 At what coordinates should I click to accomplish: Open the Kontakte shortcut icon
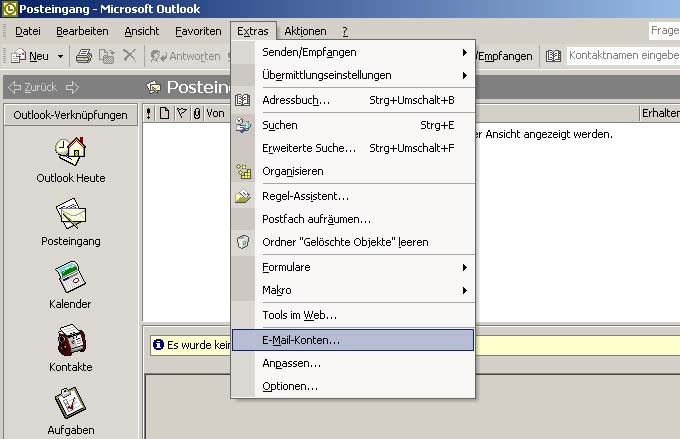[71, 340]
